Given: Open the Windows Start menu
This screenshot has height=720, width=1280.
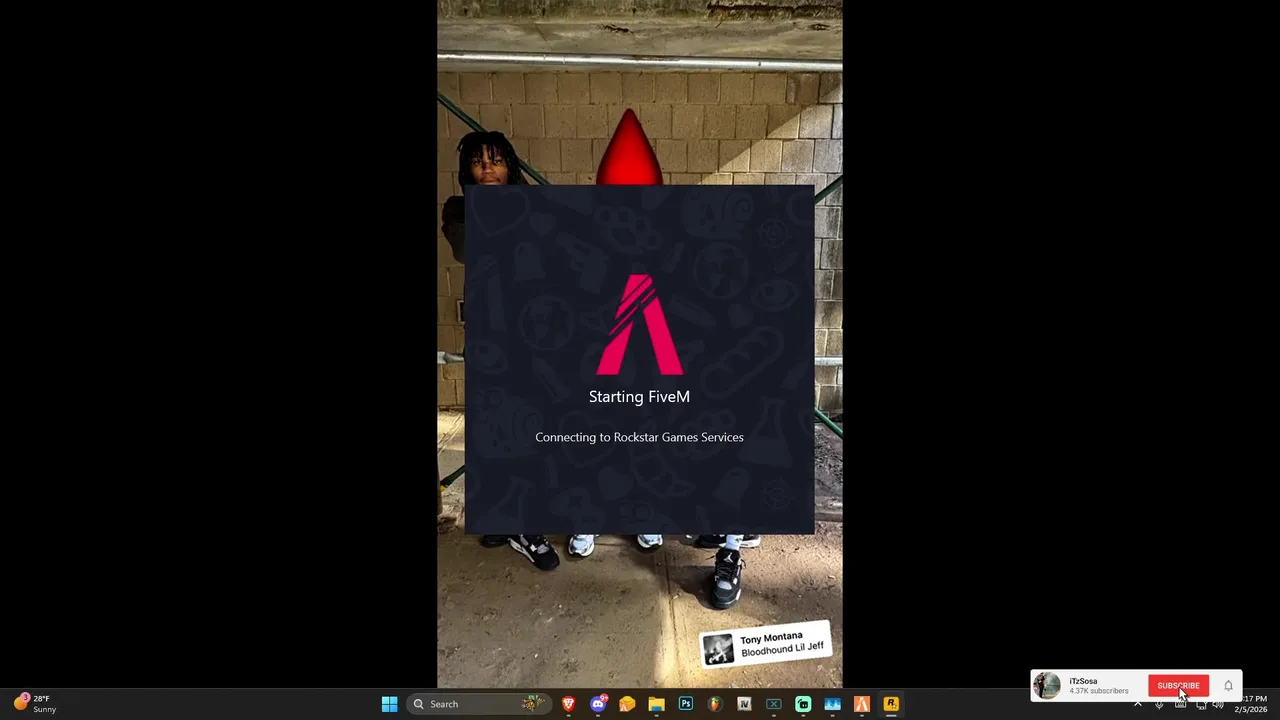Looking at the screenshot, I should 389,704.
